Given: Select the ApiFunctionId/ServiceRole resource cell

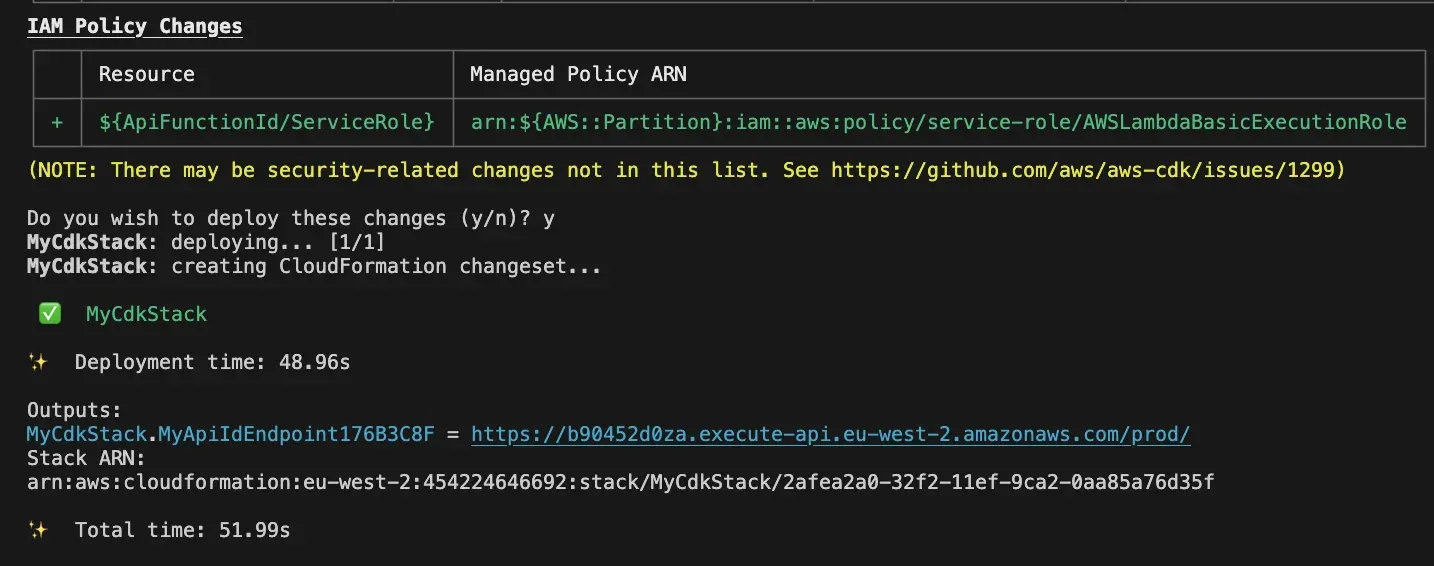Looking at the screenshot, I should coord(266,122).
